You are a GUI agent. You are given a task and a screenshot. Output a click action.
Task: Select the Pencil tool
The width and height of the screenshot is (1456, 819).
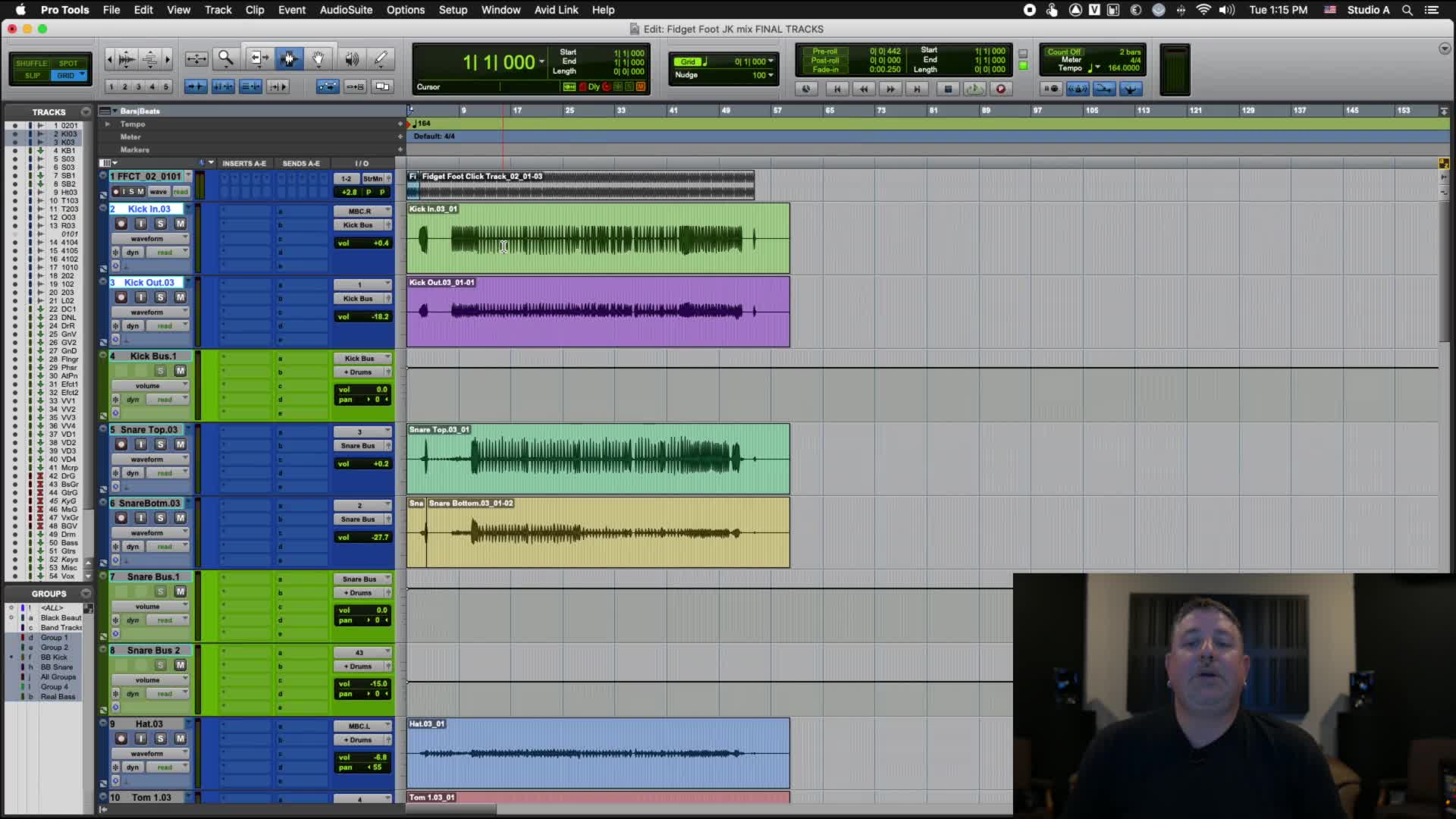[x=381, y=58]
